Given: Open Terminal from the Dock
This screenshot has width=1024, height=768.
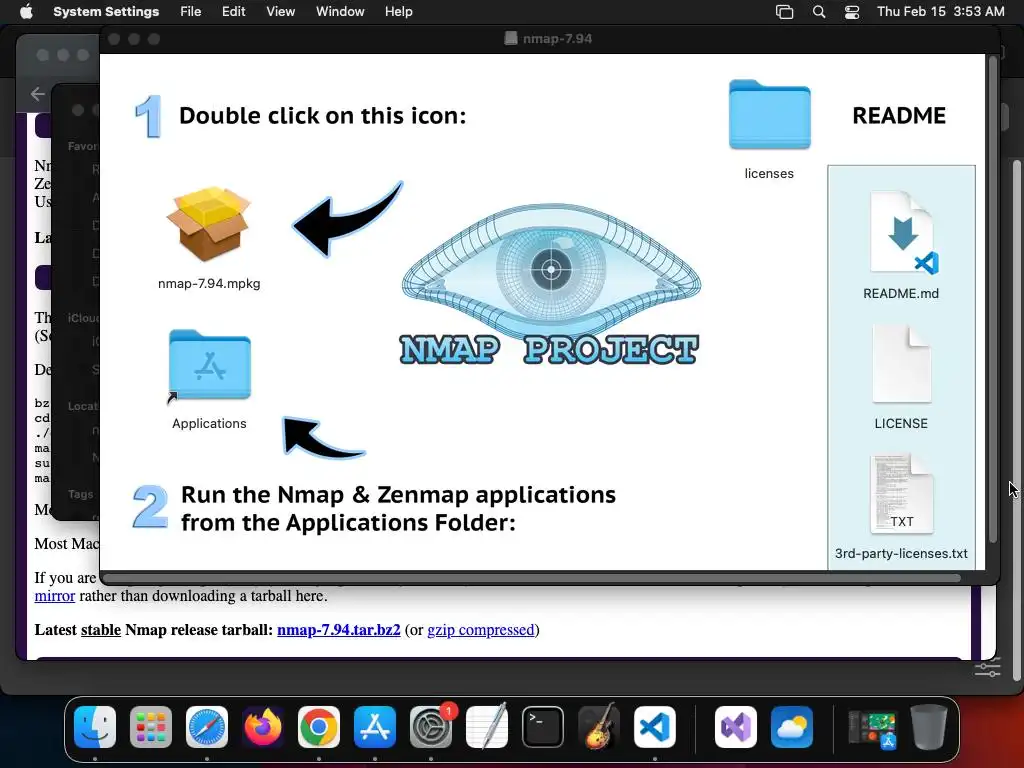Looking at the screenshot, I should tap(543, 727).
